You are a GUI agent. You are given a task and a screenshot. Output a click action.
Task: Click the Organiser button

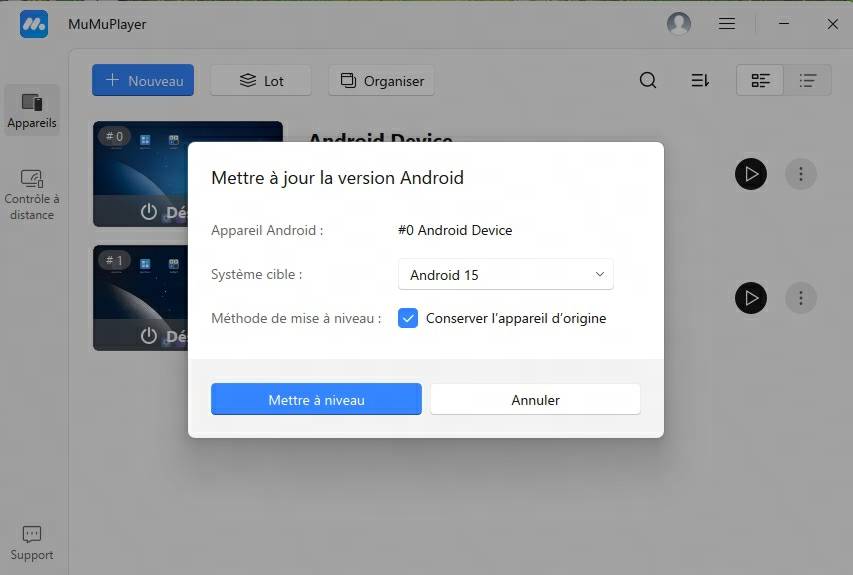point(381,81)
